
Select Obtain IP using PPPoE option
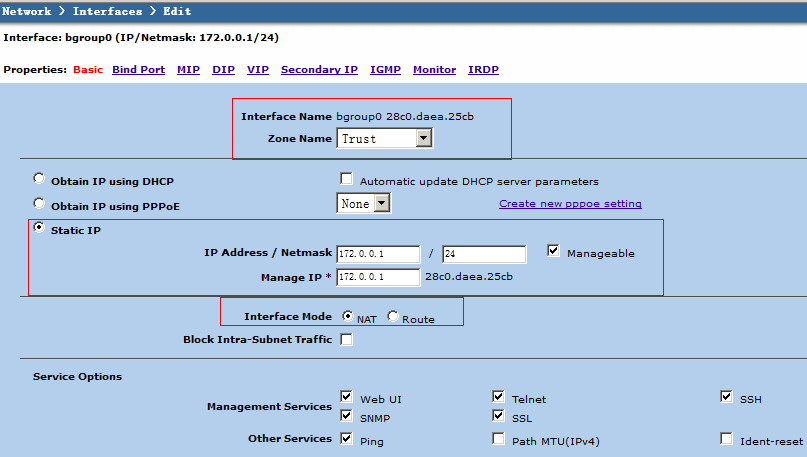tap(39, 205)
